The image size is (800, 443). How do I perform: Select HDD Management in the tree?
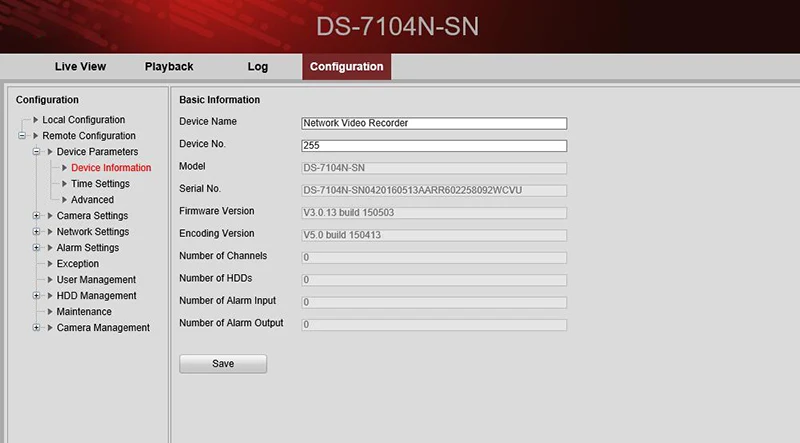(96, 296)
